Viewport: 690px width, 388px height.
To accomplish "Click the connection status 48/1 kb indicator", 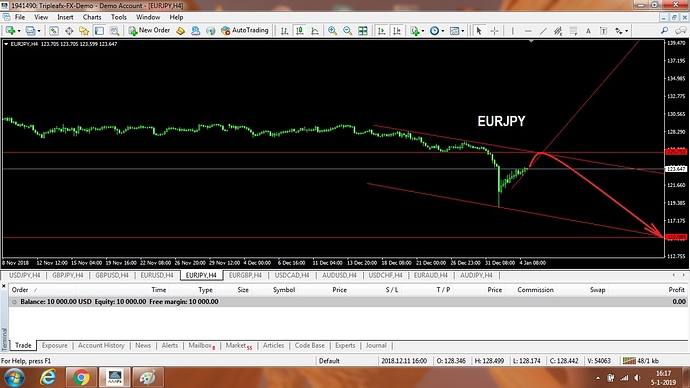I will 641,361.
